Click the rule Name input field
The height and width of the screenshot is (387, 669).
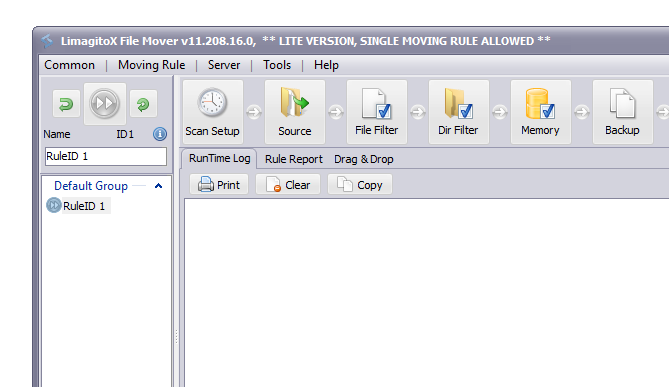click(x=106, y=156)
